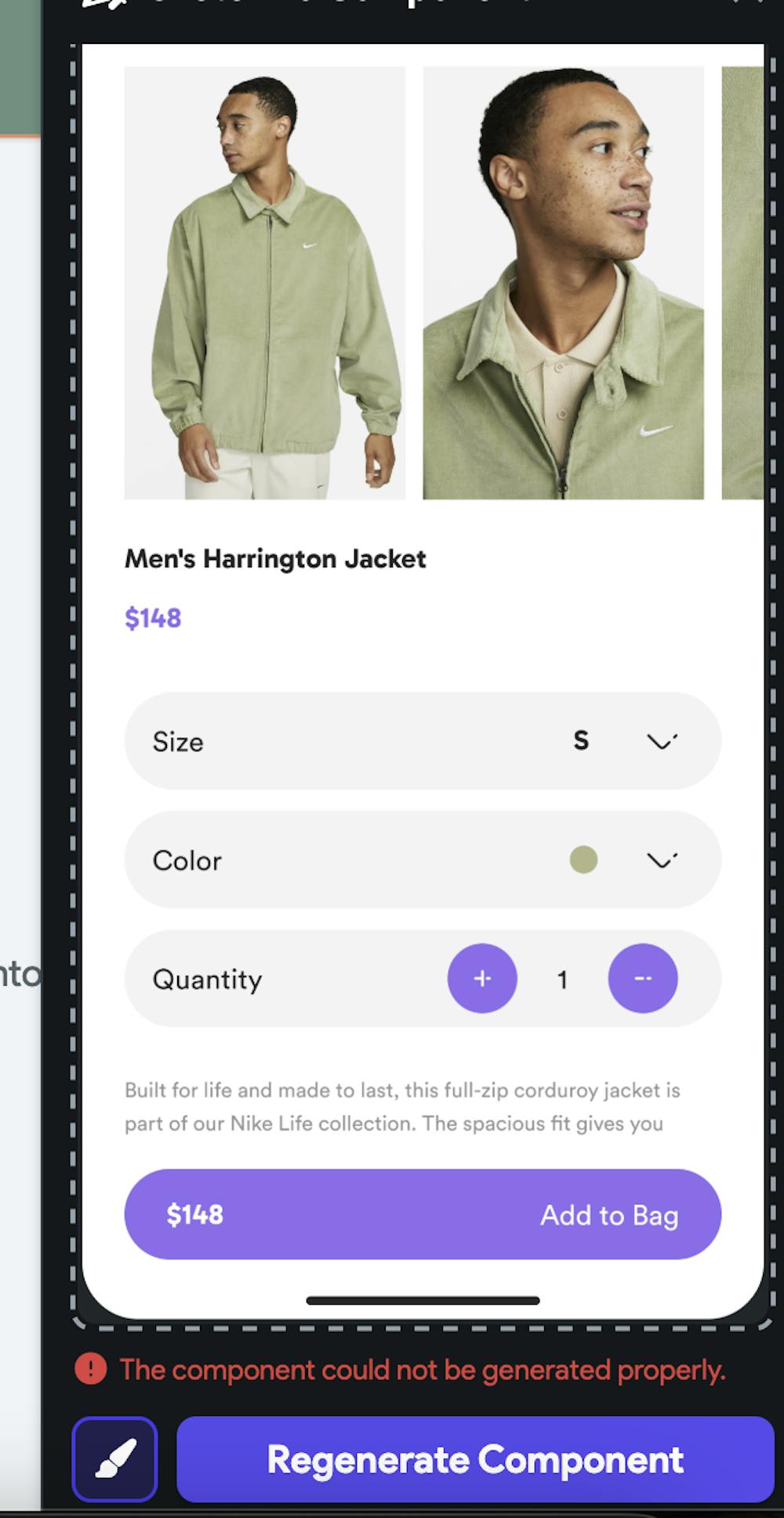The height and width of the screenshot is (1518, 784).
Task: Click the red error exclamation icon
Action: (x=91, y=1370)
